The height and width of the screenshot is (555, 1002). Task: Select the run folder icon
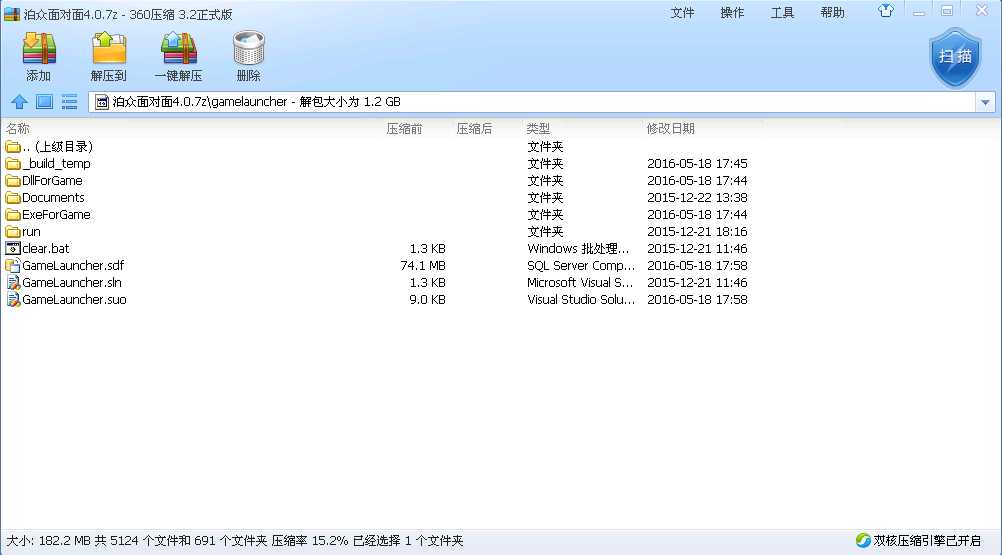pos(13,232)
